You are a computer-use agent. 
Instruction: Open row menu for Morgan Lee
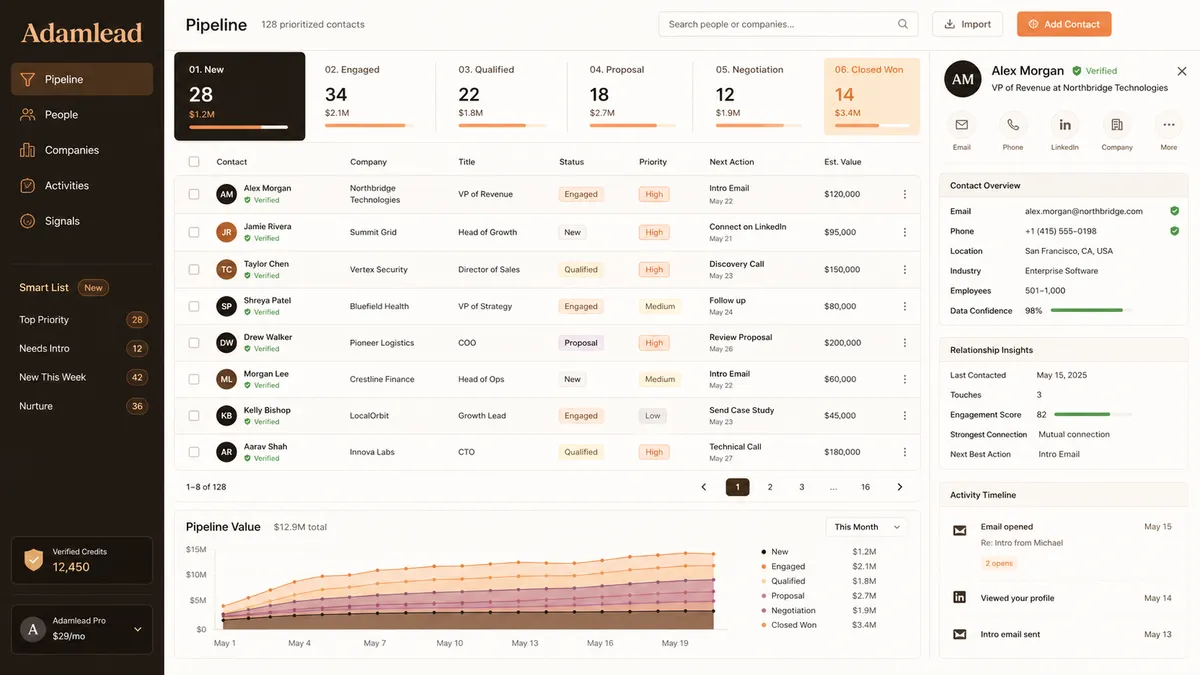pyautogui.click(x=905, y=379)
